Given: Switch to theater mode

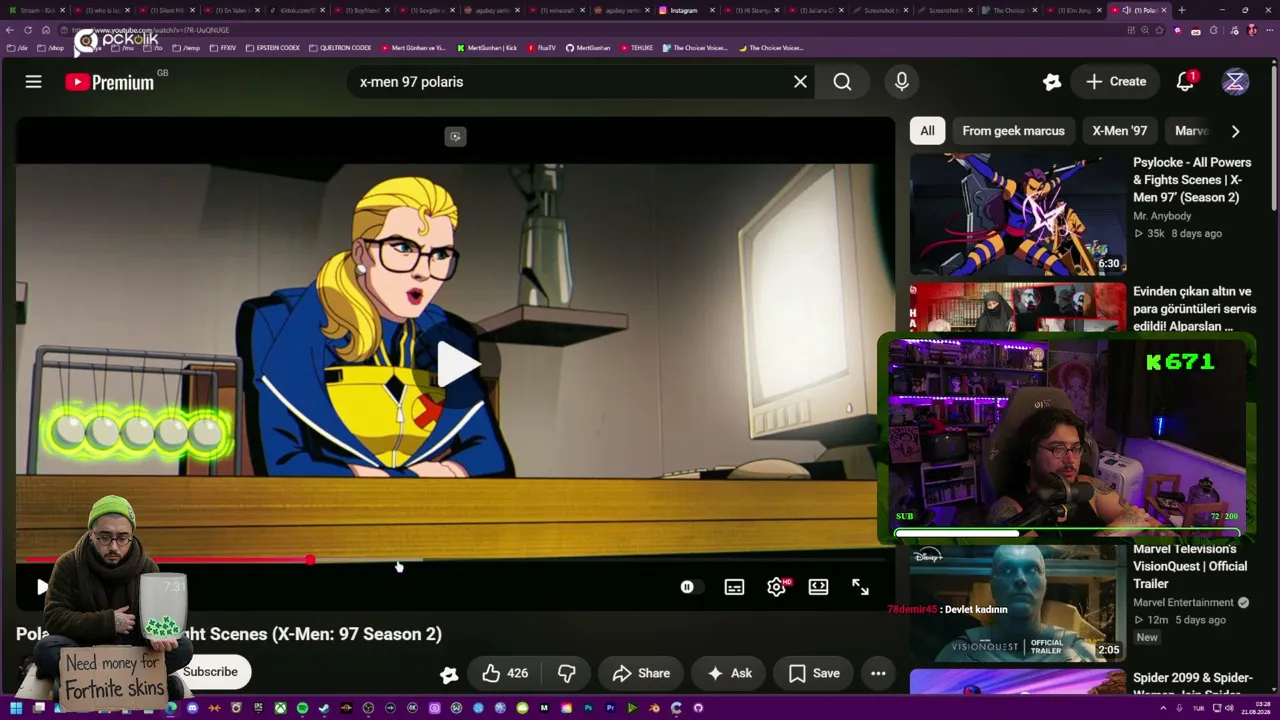Looking at the screenshot, I should tap(818, 587).
